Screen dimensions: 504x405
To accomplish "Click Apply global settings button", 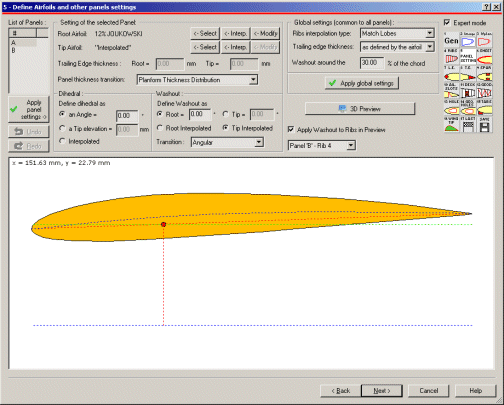I will (x=362, y=83).
